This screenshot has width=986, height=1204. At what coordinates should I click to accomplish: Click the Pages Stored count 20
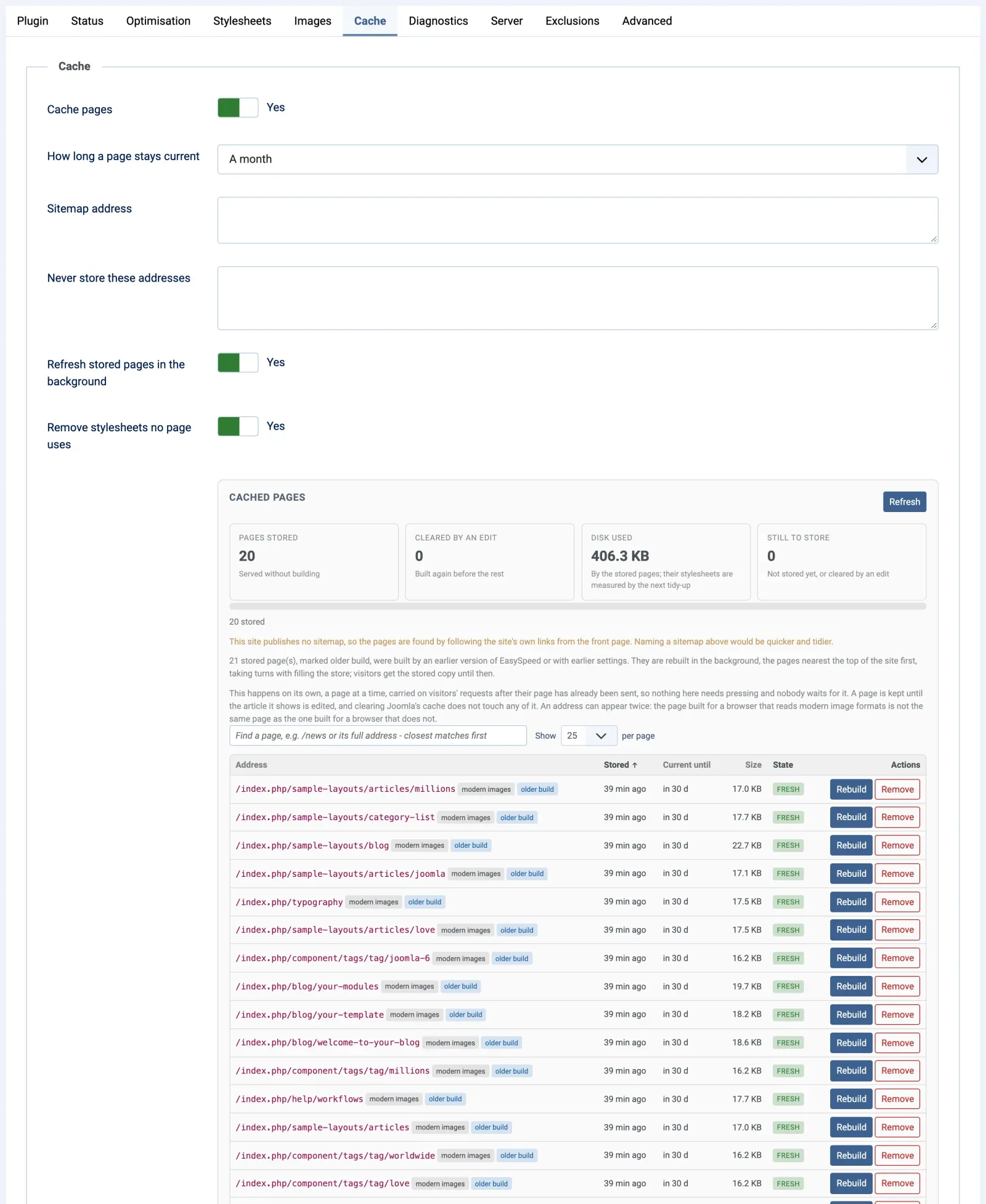pos(247,556)
